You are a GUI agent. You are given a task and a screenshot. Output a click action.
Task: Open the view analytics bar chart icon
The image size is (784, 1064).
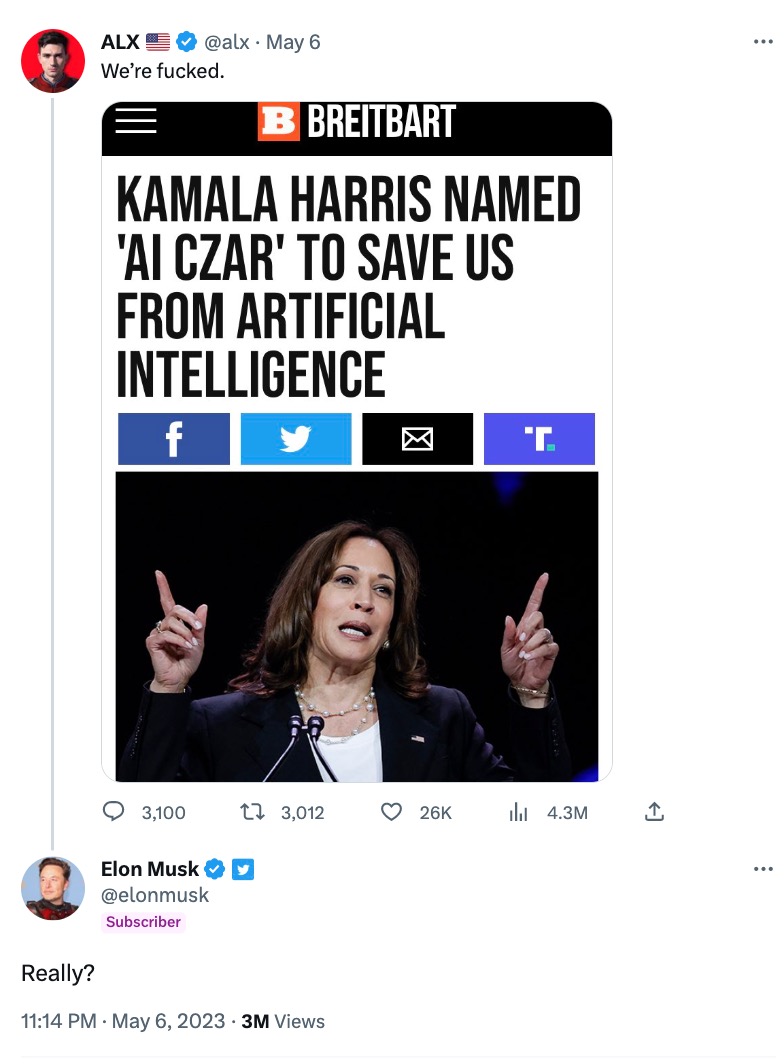pyautogui.click(x=518, y=813)
